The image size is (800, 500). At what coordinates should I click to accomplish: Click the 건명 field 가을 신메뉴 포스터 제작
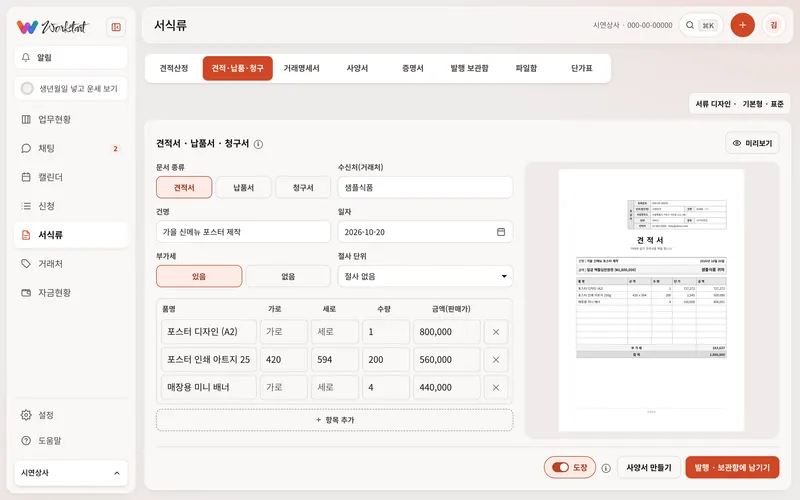tap(243, 232)
